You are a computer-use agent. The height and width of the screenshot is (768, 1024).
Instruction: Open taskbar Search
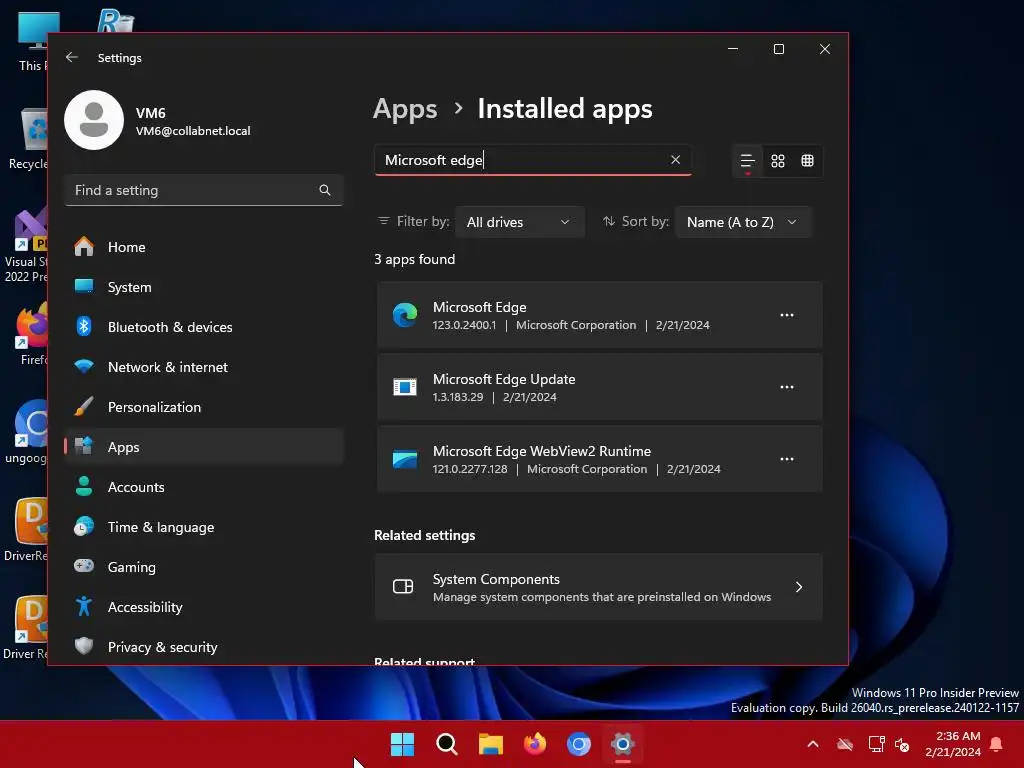(447, 744)
